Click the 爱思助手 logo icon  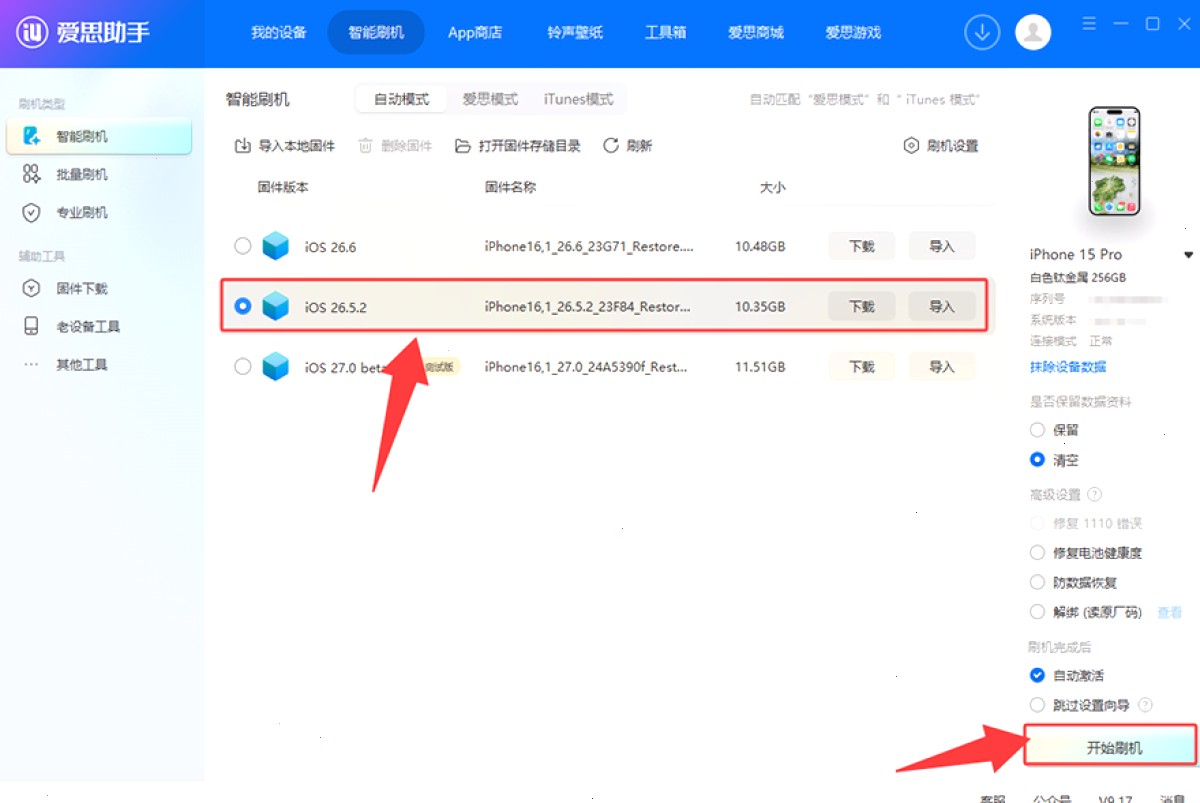coord(32,32)
